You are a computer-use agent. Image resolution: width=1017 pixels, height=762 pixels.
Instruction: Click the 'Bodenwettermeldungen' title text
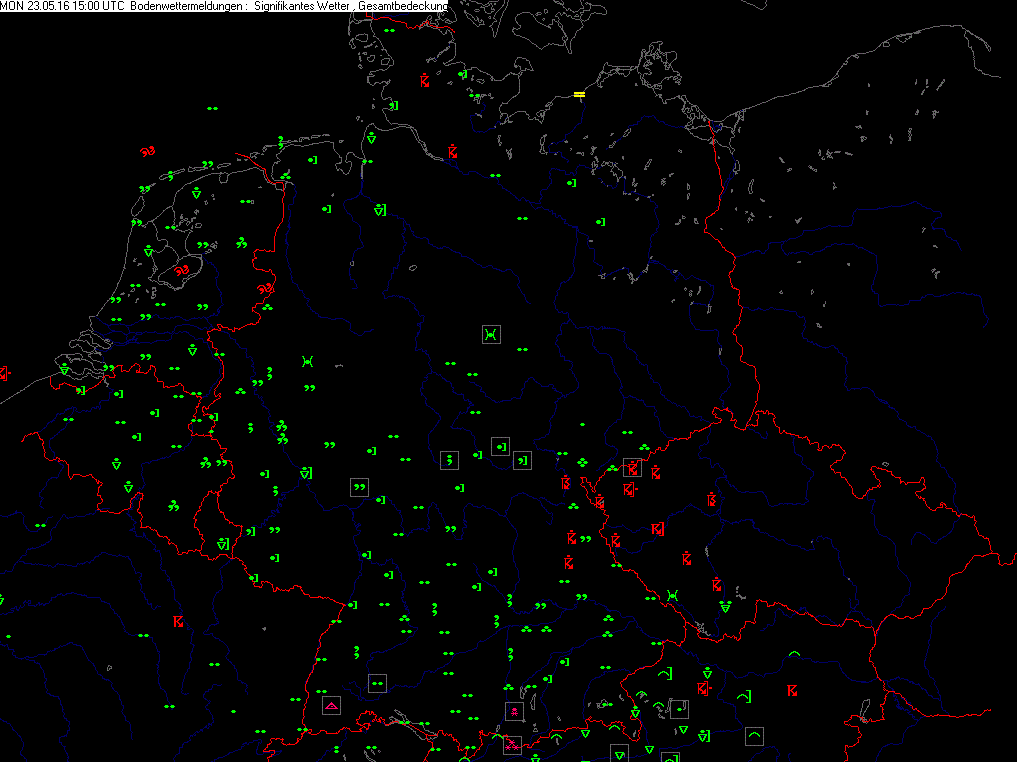tap(188, 6)
